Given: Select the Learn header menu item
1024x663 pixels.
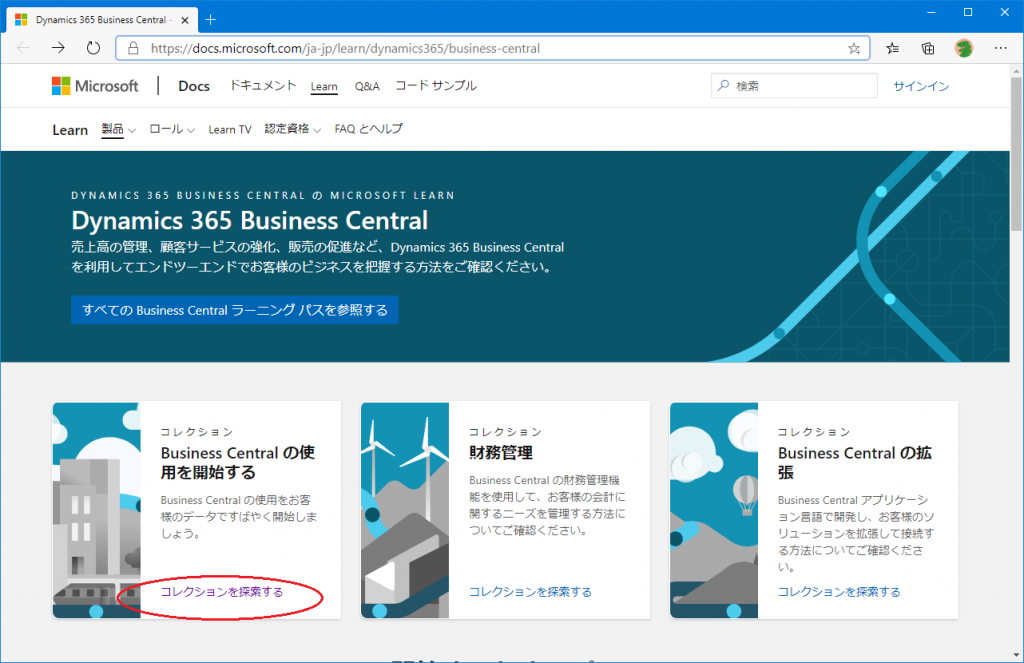Looking at the screenshot, I should [324, 86].
